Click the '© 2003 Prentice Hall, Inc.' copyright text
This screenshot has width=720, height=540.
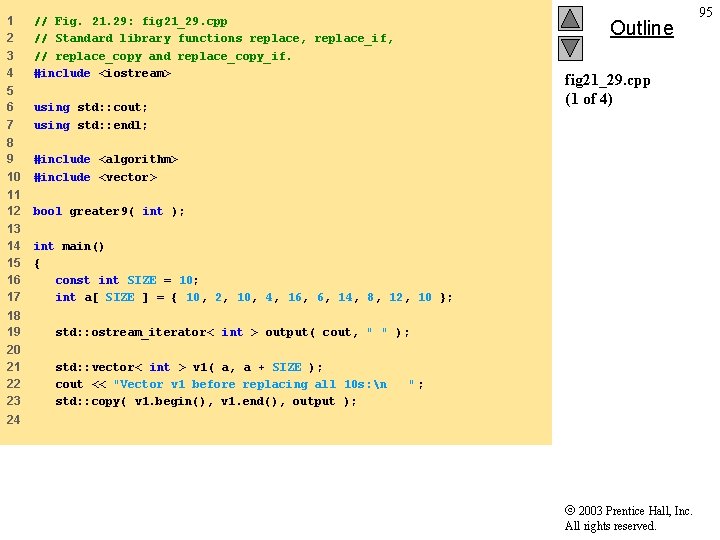point(628,511)
